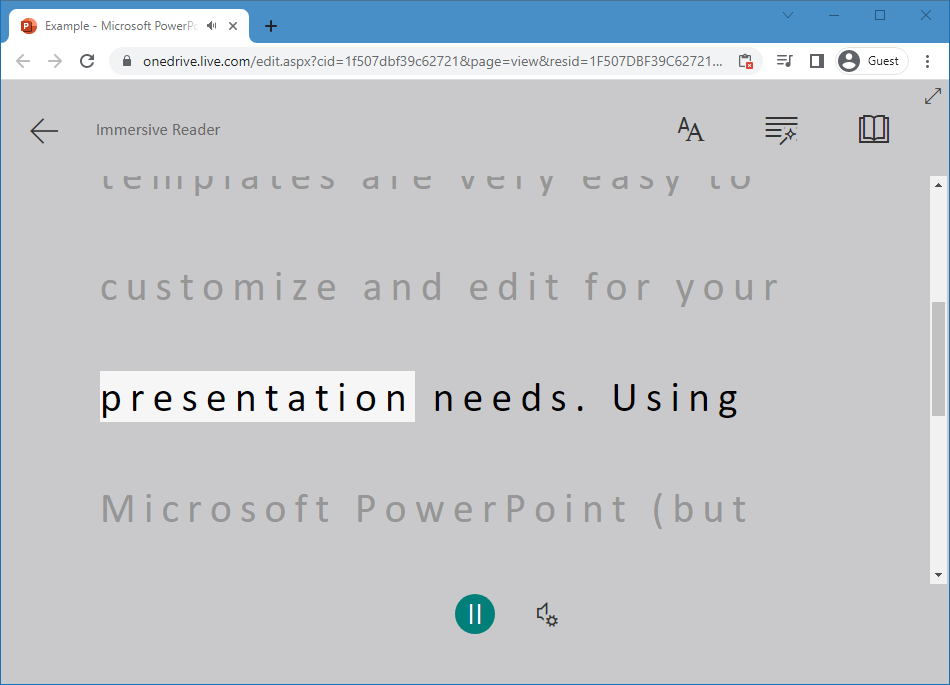This screenshot has height=685, width=950.
Task: Expand the tab search chevron
Action: [787, 15]
